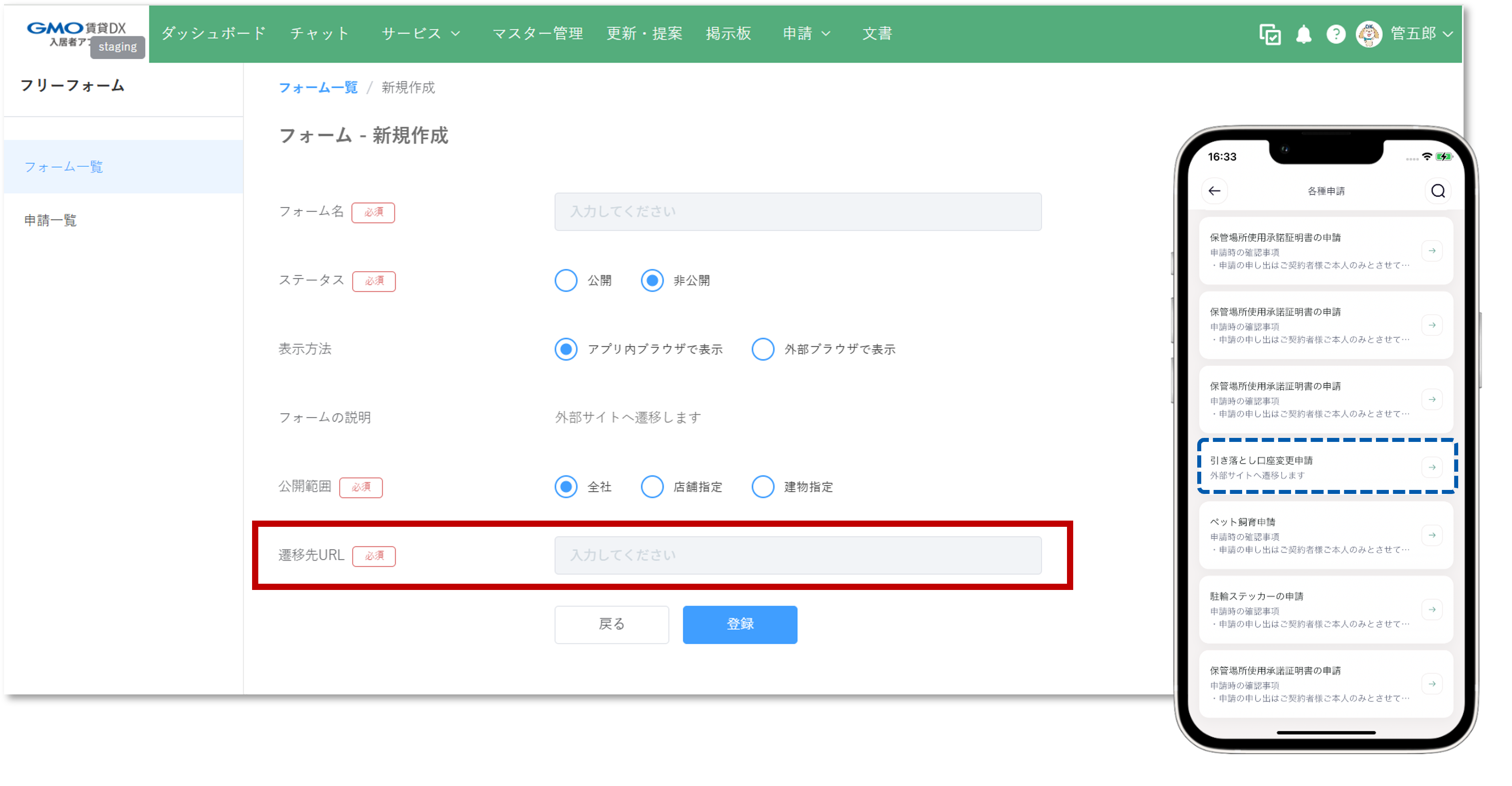Tap arrow on 引き落とし口座変更申請 card
The height and width of the screenshot is (786, 1512).
[x=1432, y=467]
